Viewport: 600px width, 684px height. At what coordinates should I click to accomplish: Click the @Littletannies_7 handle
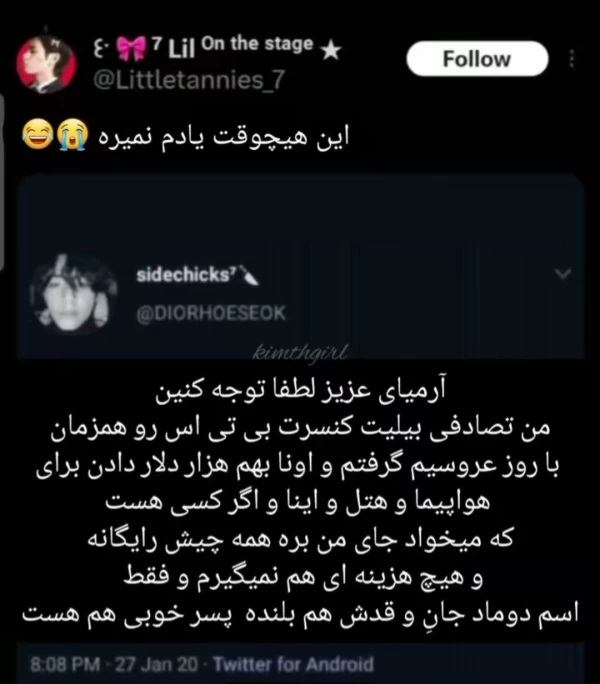point(189,81)
